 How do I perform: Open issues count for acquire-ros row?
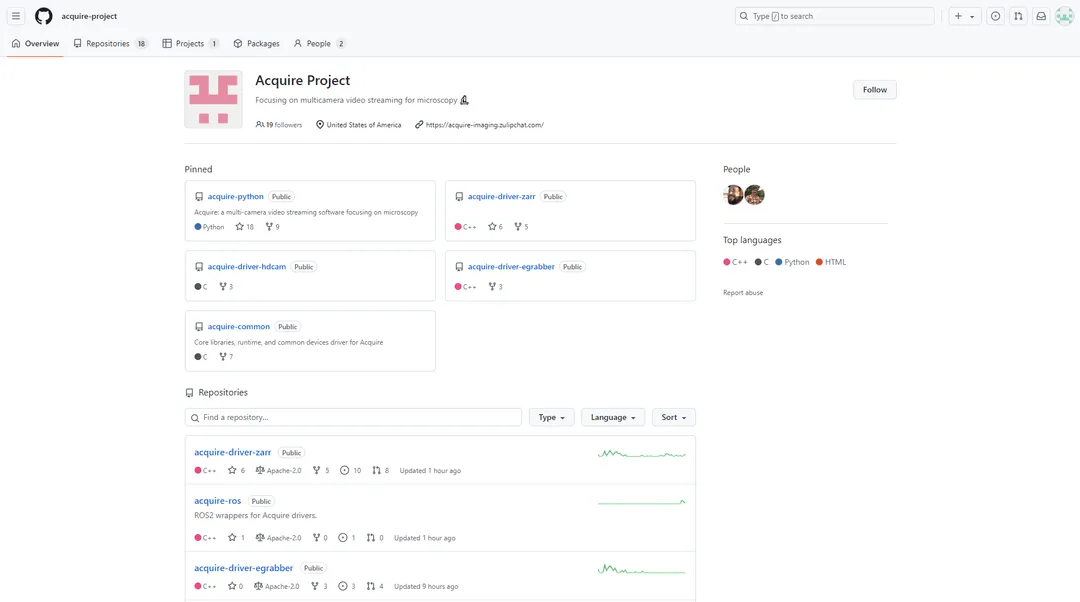(347, 538)
